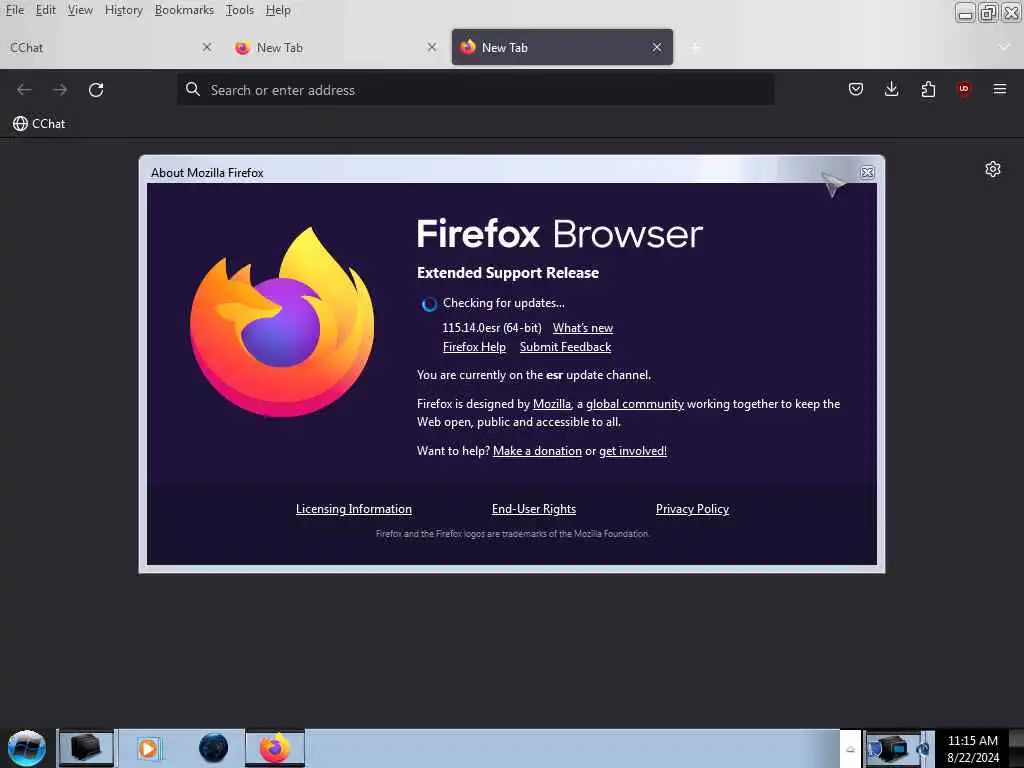Click the search magnifier in address bar
The image size is (1024, 768).
(193, 89)
